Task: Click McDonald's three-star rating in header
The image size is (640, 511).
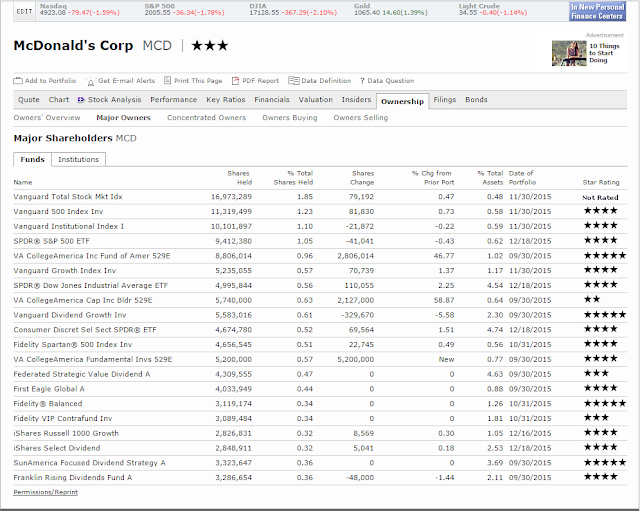Action: (210, 45)
